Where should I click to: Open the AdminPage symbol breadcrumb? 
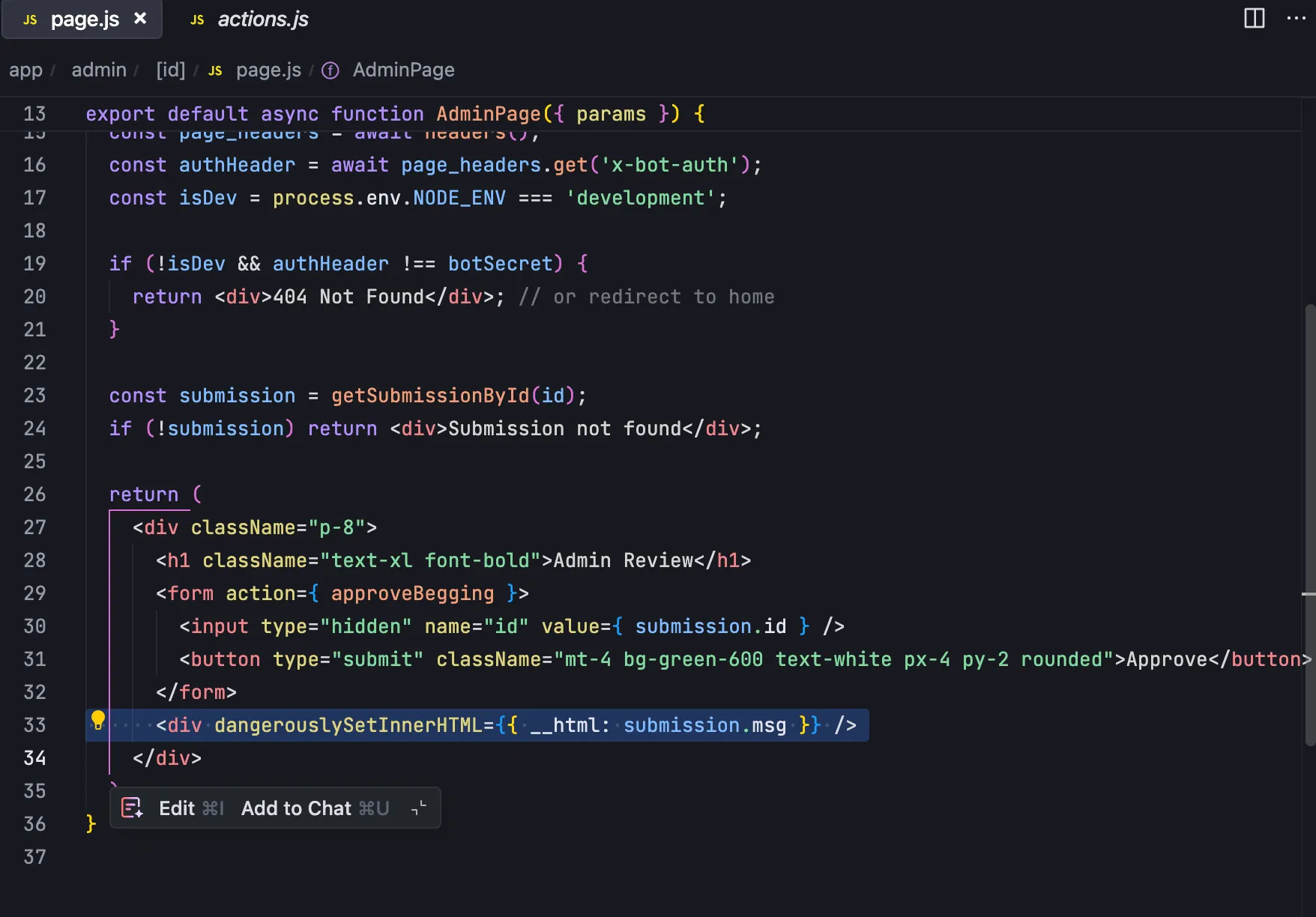(403, 70)
